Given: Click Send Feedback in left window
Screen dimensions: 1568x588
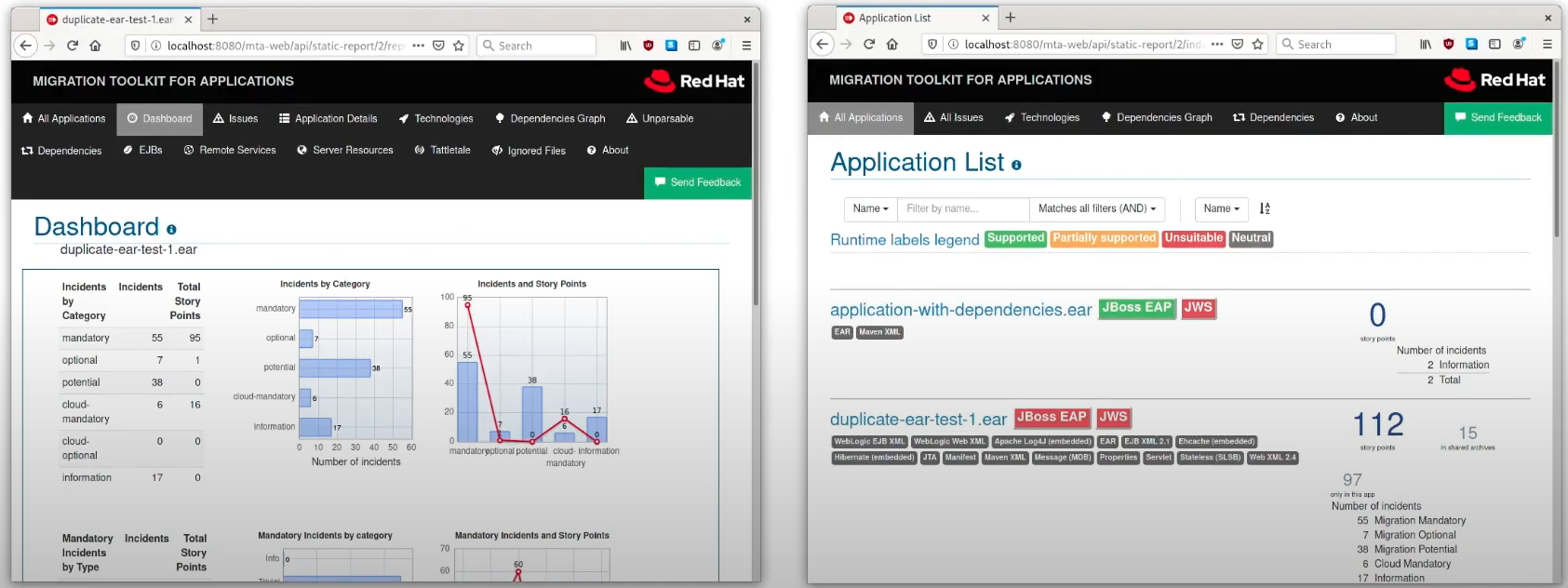Looking at the screenshot, I should pyautogui.click(x=698, y=182).
